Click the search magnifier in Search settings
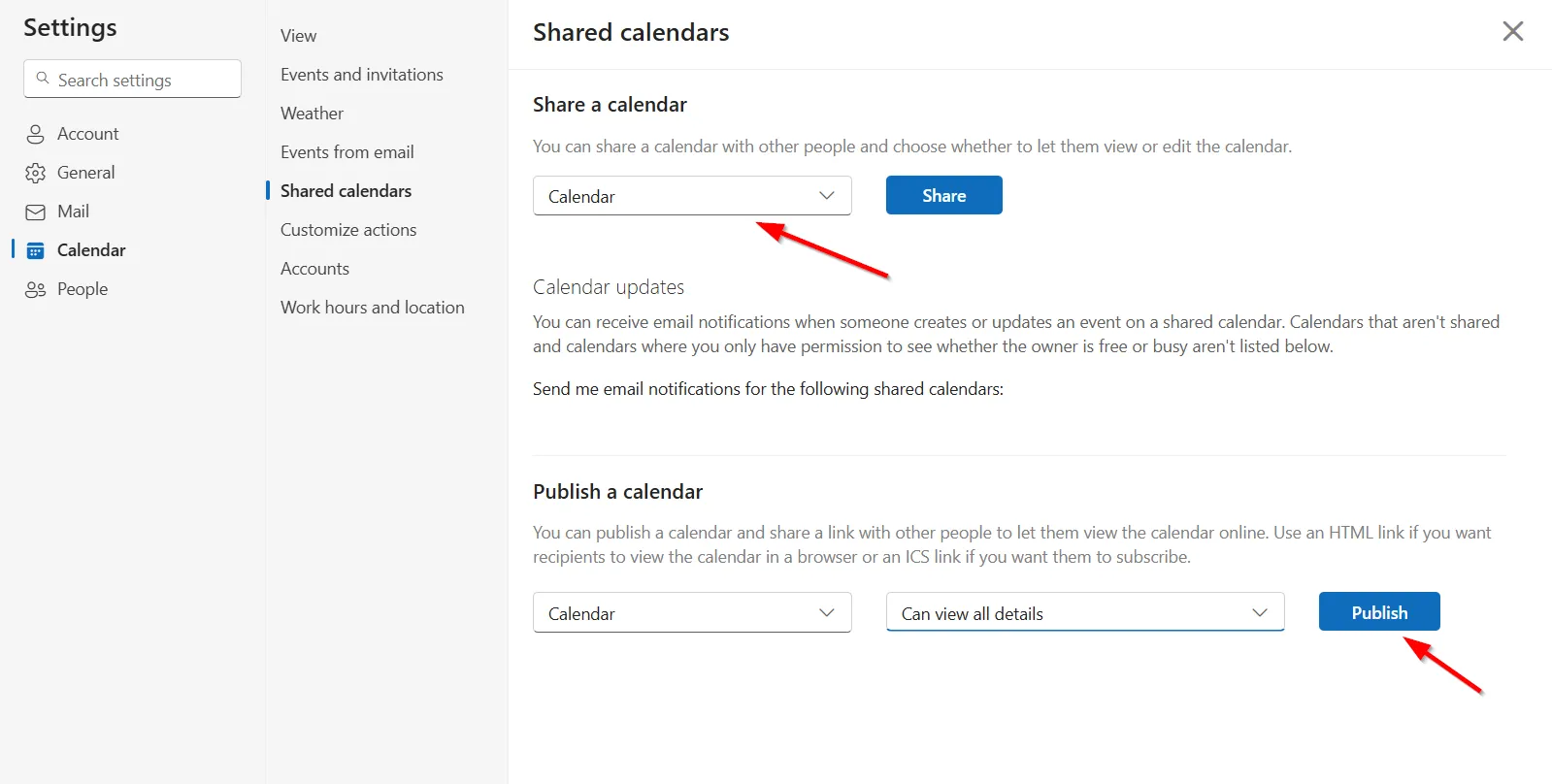Viewport: 1552px width, 784px height. click(43, 79)
